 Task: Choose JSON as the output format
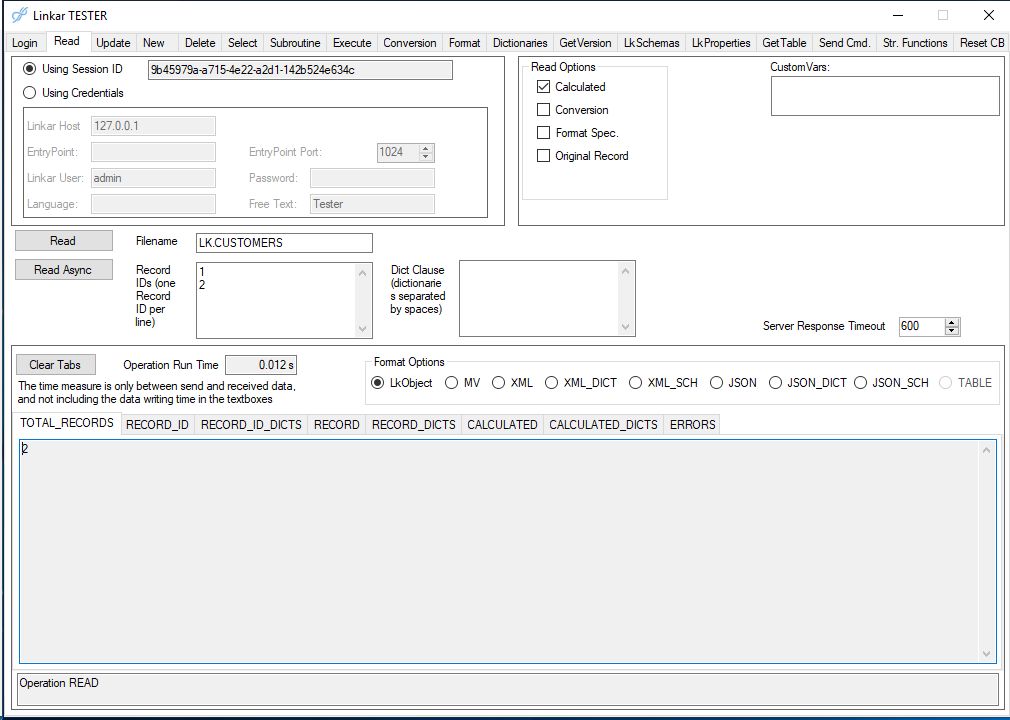pyautogui.click(x=716, y=383)
